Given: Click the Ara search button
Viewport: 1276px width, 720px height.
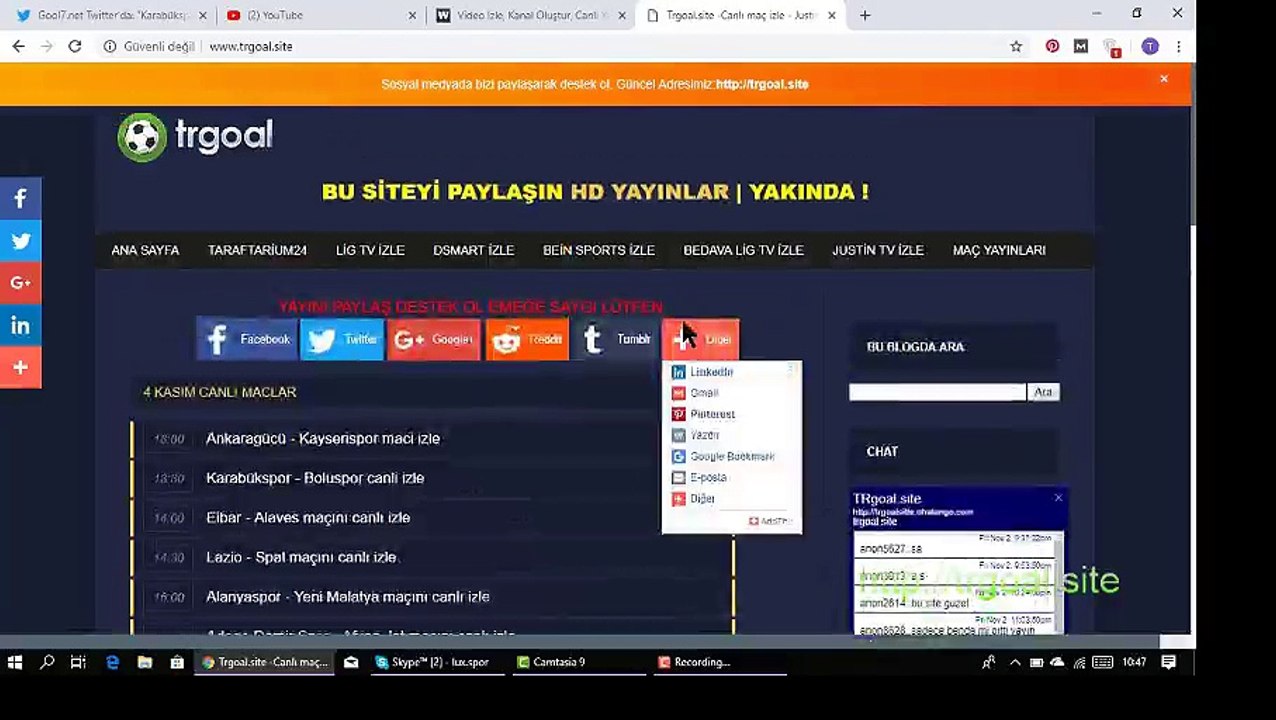Looking at the screenshot, I should click(x=1043, y=392).
